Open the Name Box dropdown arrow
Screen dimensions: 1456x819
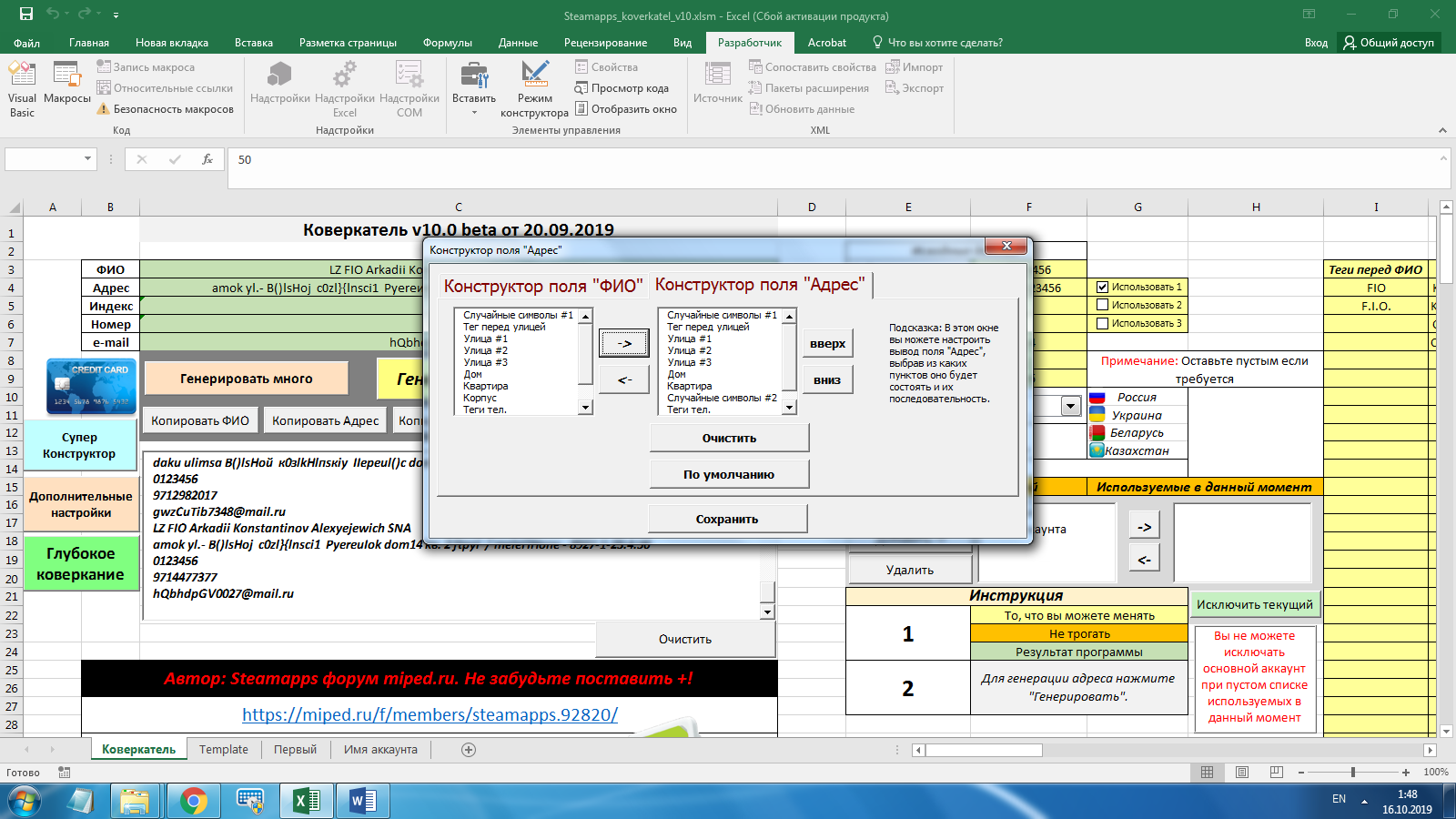(87, 159)
